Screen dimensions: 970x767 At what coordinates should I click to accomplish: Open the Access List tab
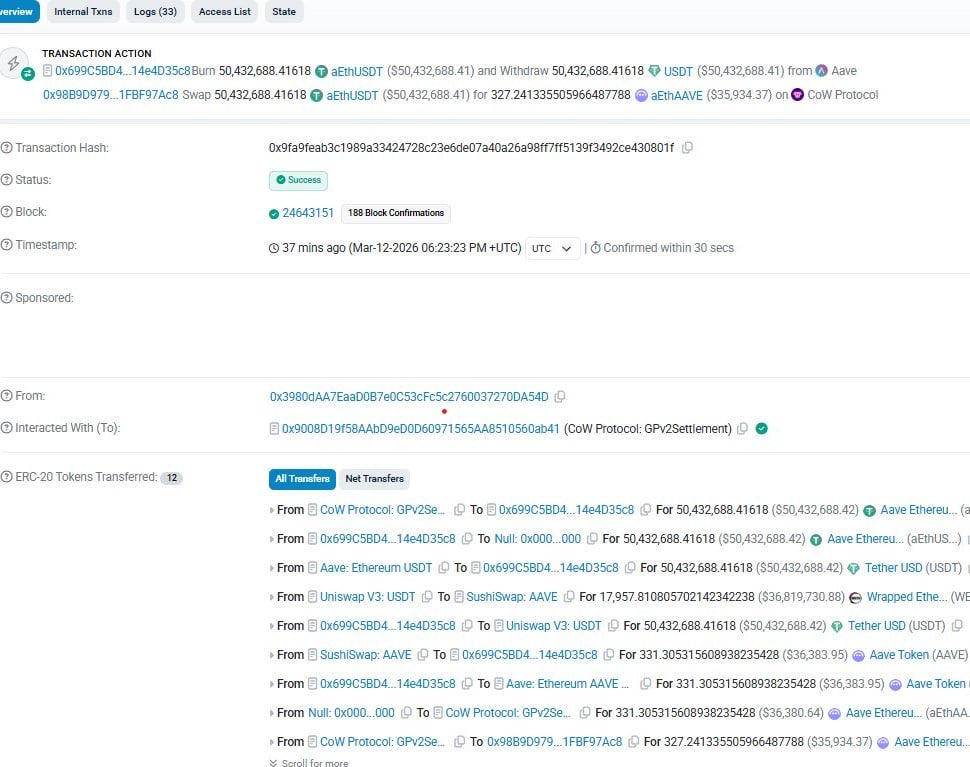(225, 11)
